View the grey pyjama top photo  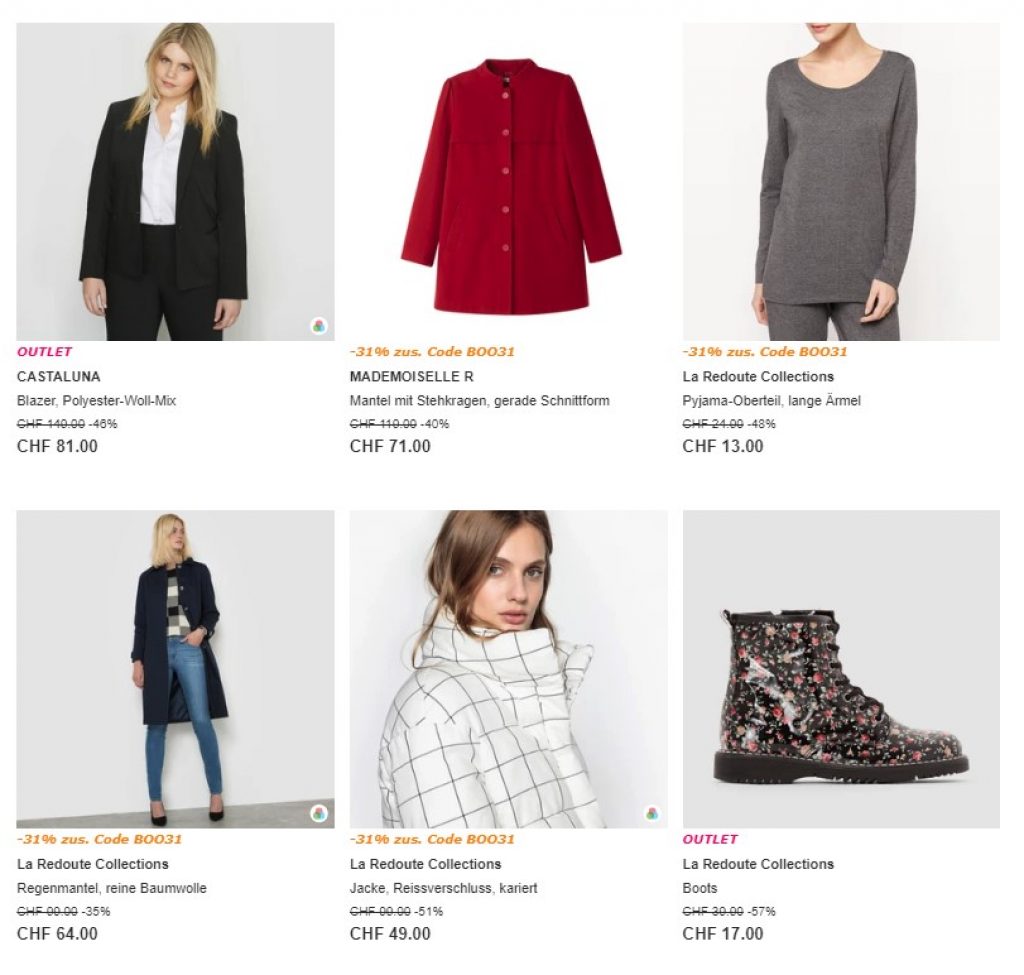tap(841, 181)
